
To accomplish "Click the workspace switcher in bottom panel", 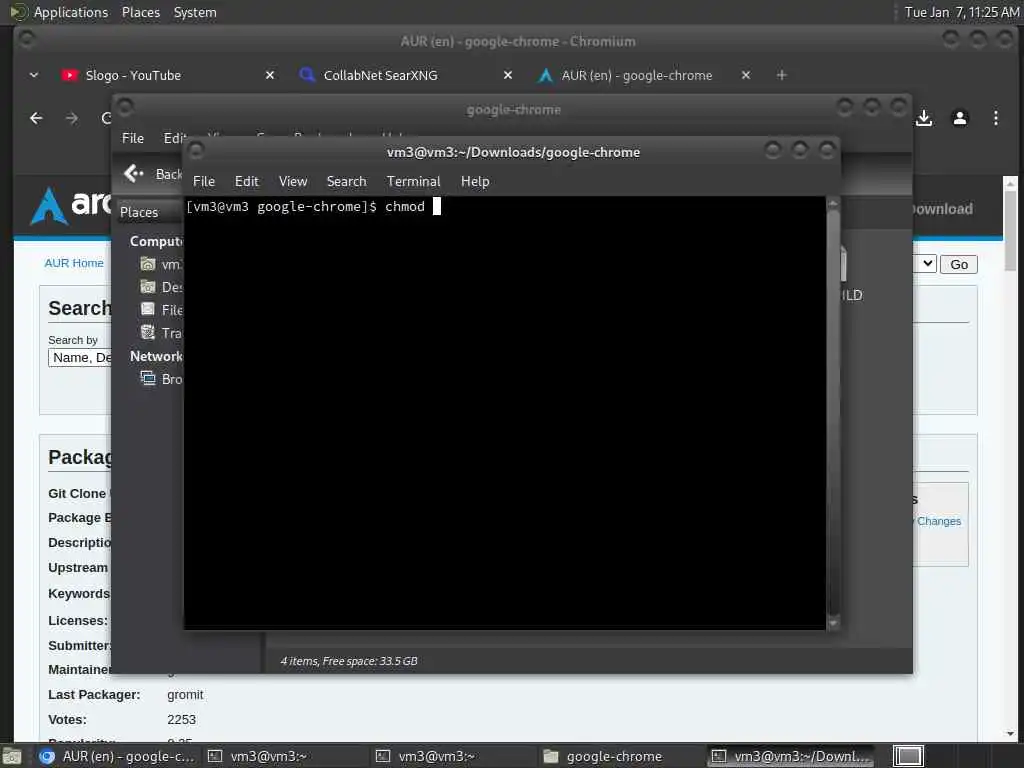I will point(908,756).
